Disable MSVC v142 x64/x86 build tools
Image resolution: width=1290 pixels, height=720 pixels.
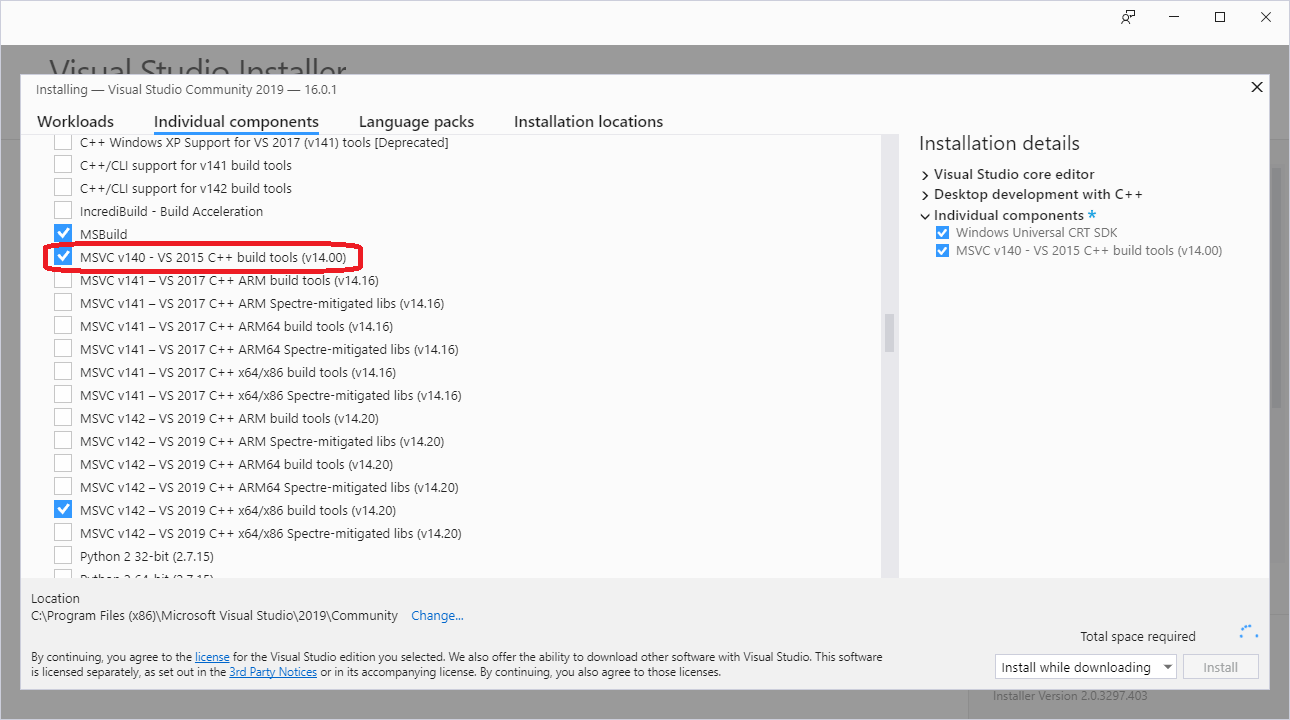tap(63, 509)
